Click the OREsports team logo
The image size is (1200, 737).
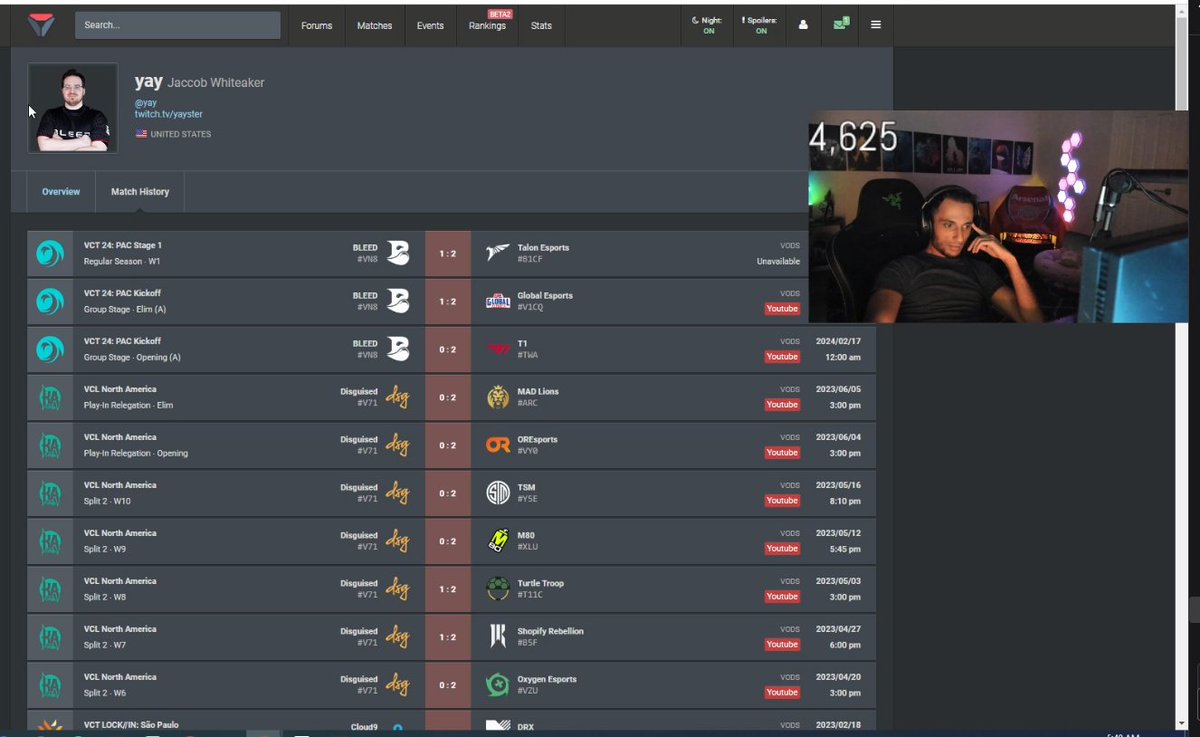[498, 445]
